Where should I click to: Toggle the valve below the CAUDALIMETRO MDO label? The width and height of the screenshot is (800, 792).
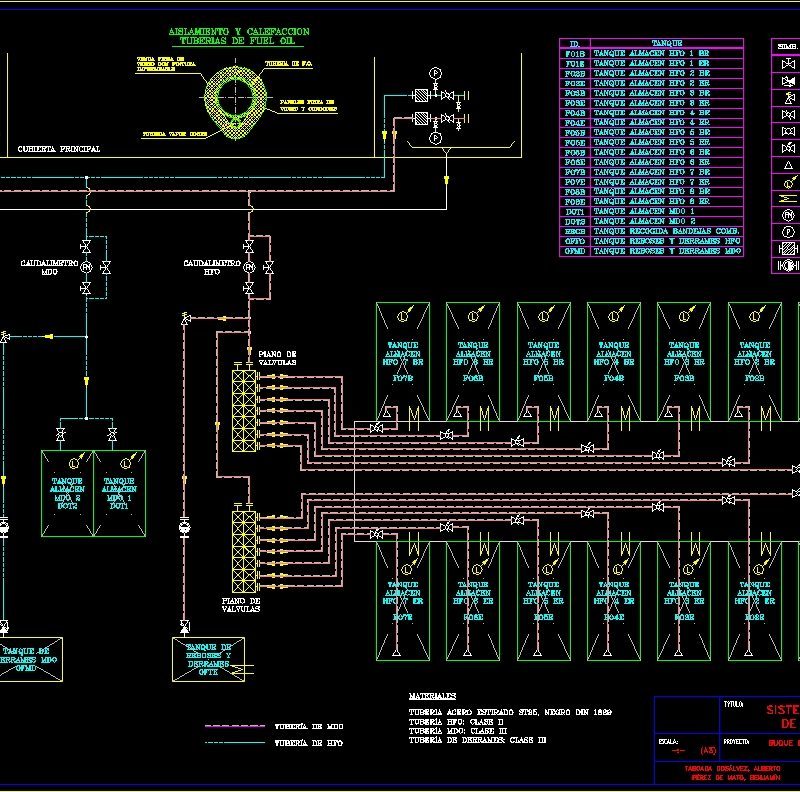pyautogui.click(x=85, y=290)
